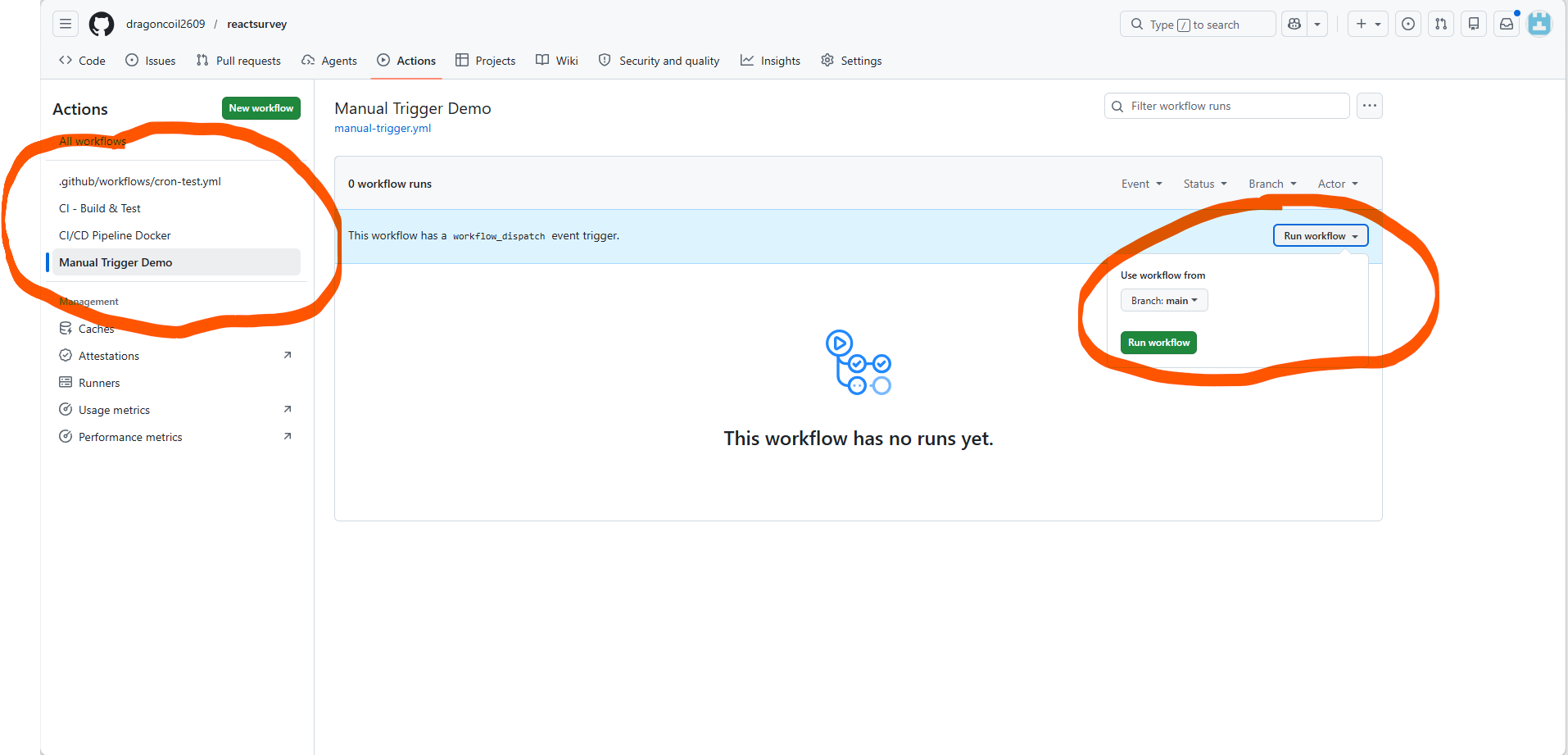Viewport: 1568px width, 755px height.
Task: Expand the Copilot dropdown arrow
Action: (x=1317, y=24)
